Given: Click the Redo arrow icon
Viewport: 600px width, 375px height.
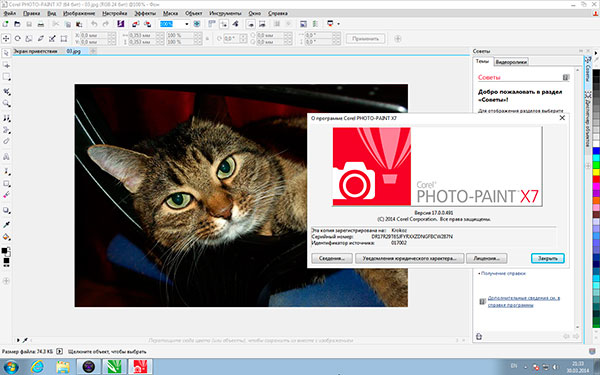Looking at the screenshot, I should click(x=106, y=24).
